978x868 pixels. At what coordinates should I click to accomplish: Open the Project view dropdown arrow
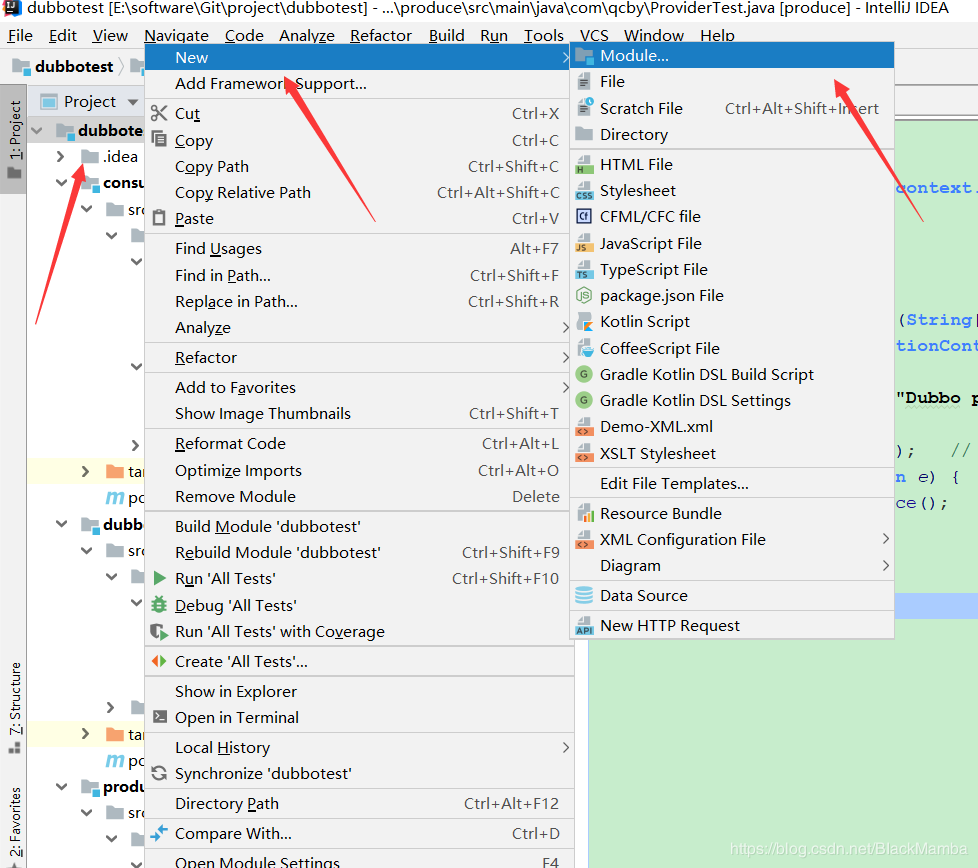click(132, 102)
